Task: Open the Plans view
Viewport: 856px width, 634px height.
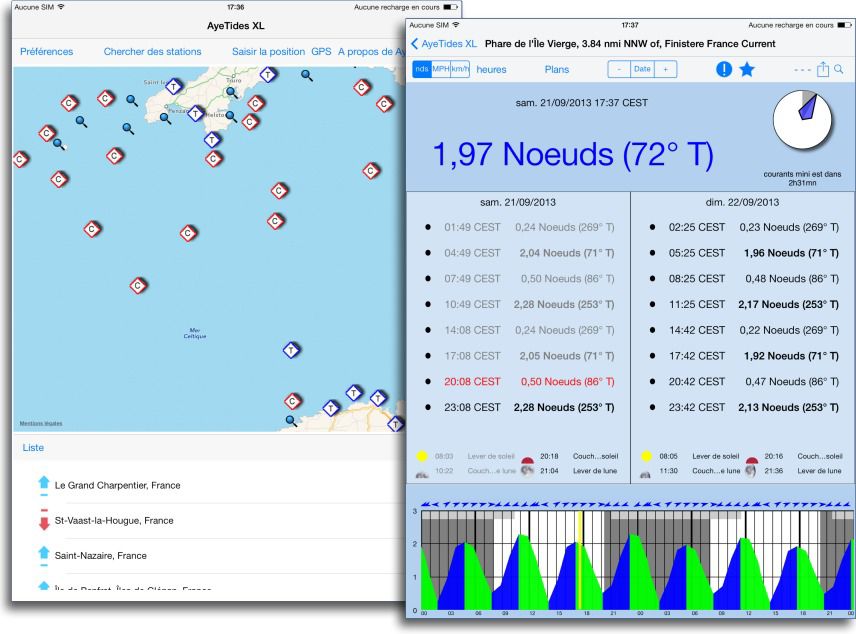Action: (x=557, y=69)
